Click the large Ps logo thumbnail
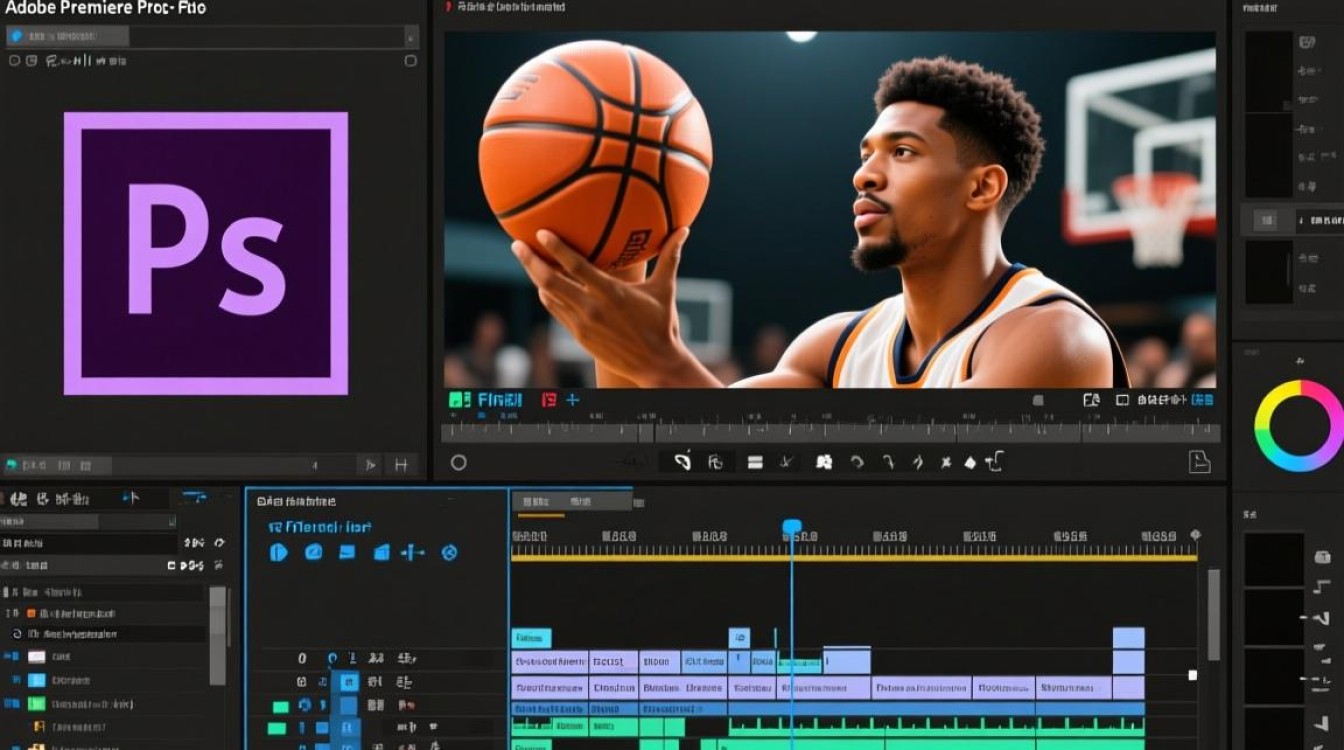The image size is (1344, 750). 206,253
